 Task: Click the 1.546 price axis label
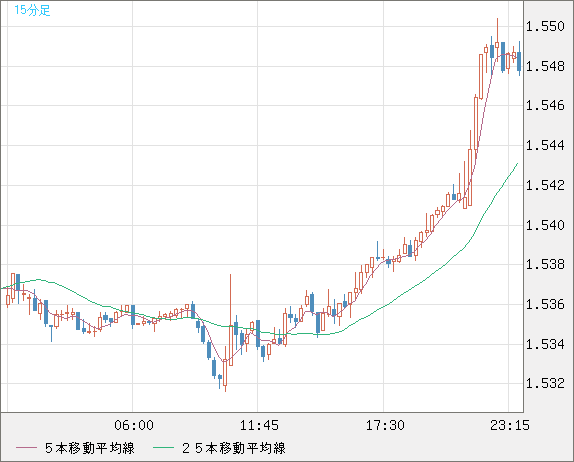coord(545,105)
